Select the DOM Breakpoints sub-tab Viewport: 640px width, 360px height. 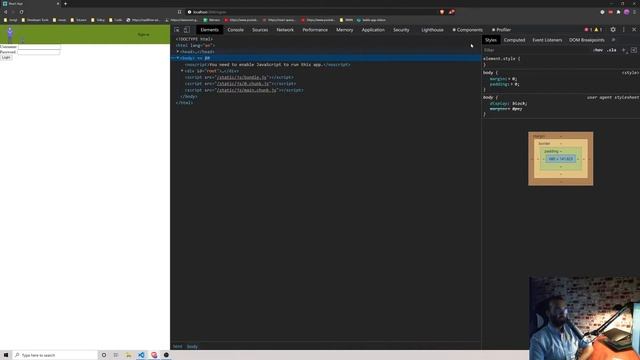pyautogui.click(x=587, y=40)
